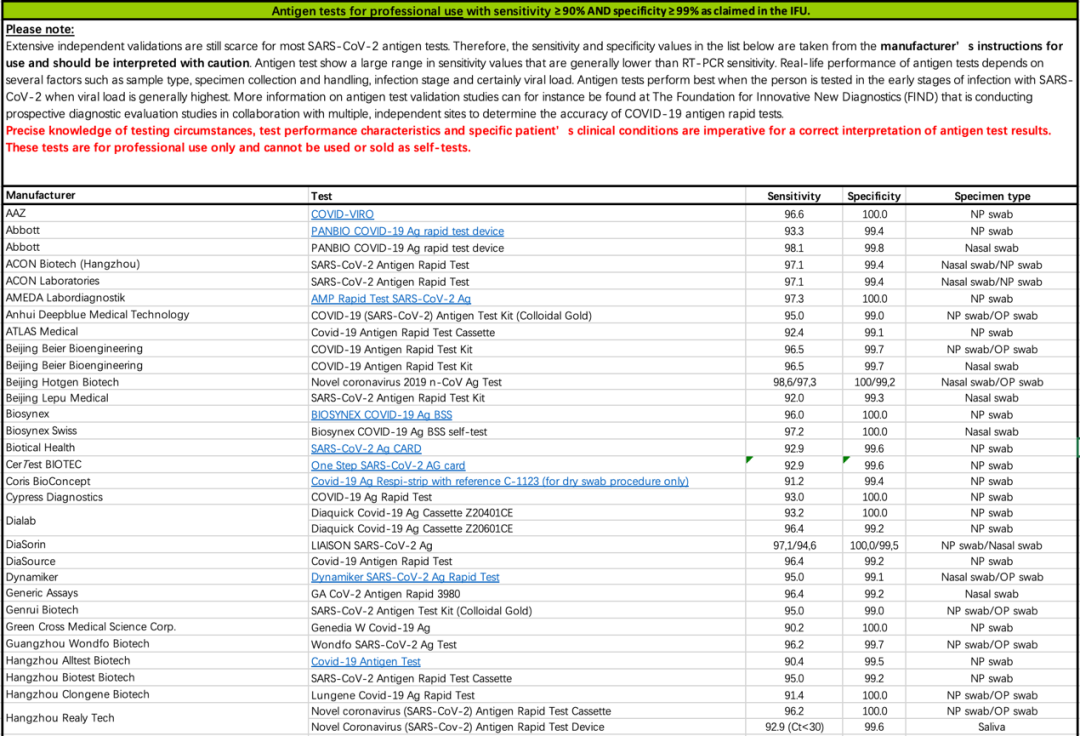Select the green title banner cell
1080x736 pixels.
pos(540,10)
